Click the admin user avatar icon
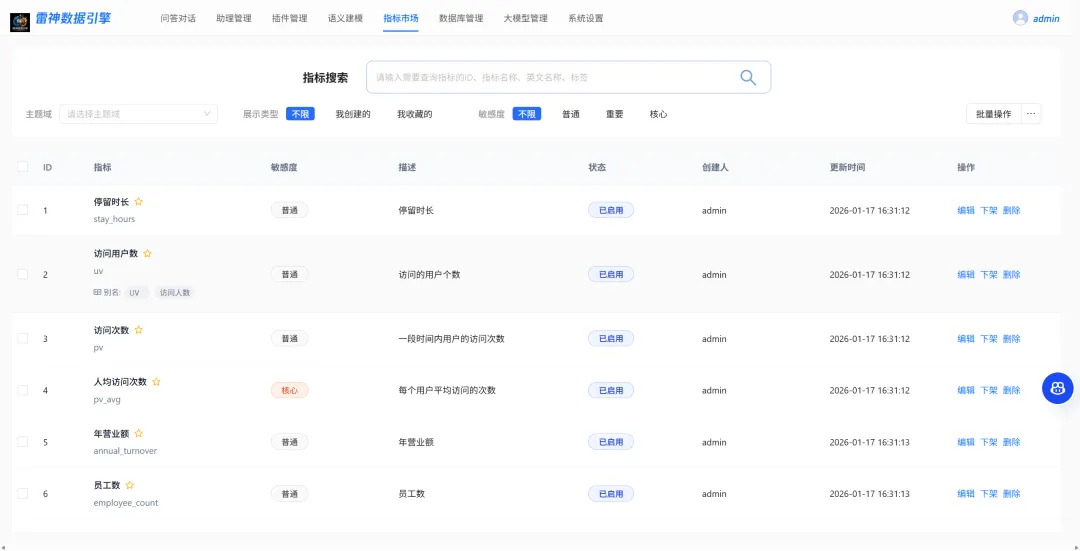 click(1020, 18)
